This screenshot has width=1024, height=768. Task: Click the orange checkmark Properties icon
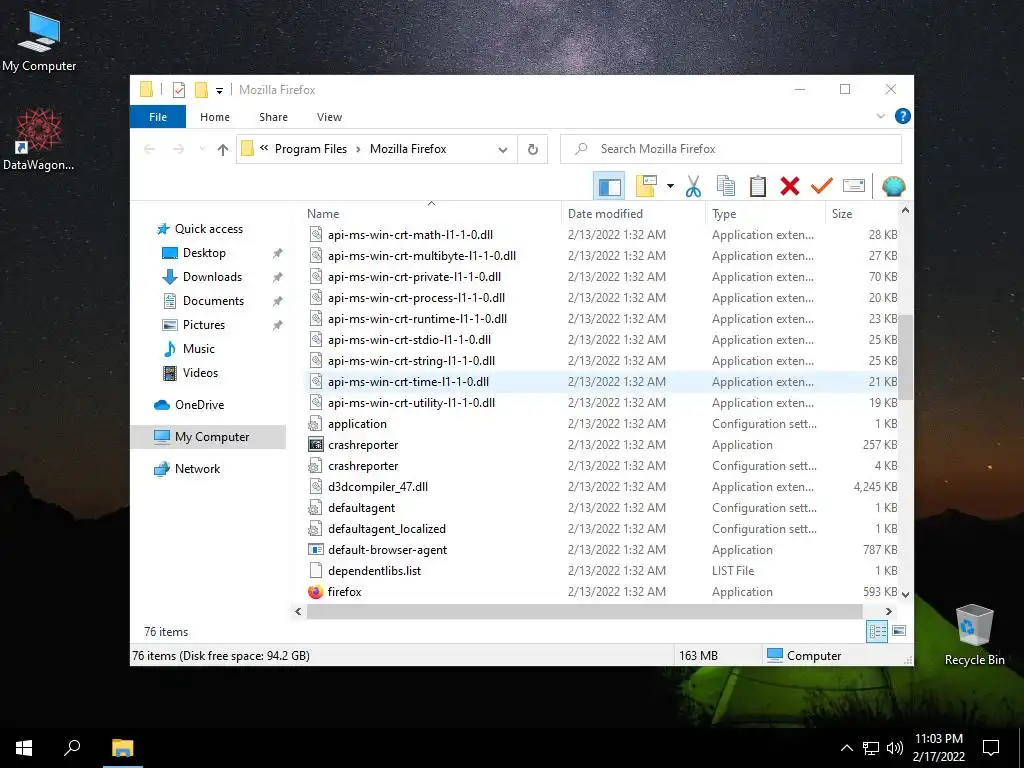tap(822, 187)
